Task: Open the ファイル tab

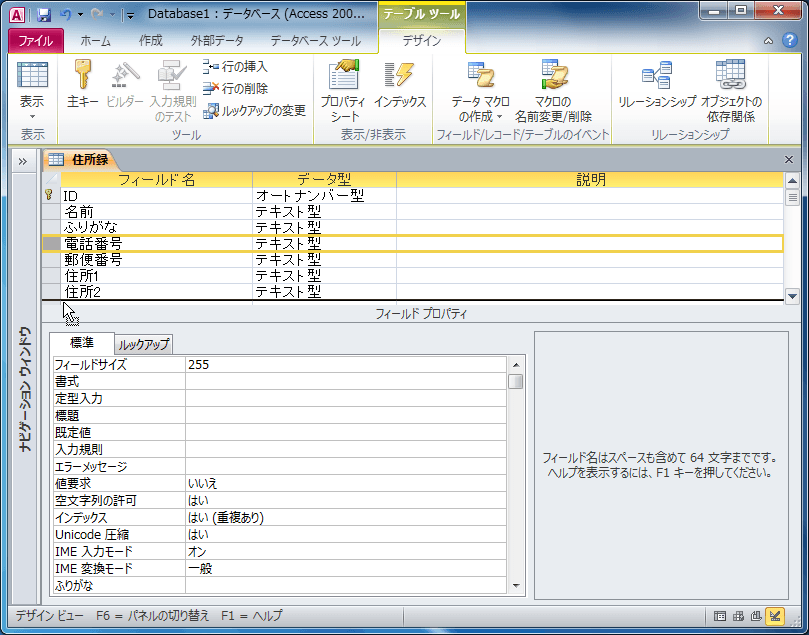Action: 36,41
